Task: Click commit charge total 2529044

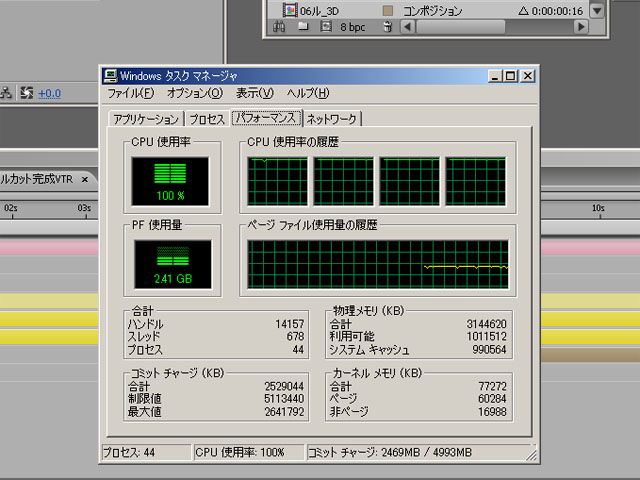Action: click(x=284, y=386)
